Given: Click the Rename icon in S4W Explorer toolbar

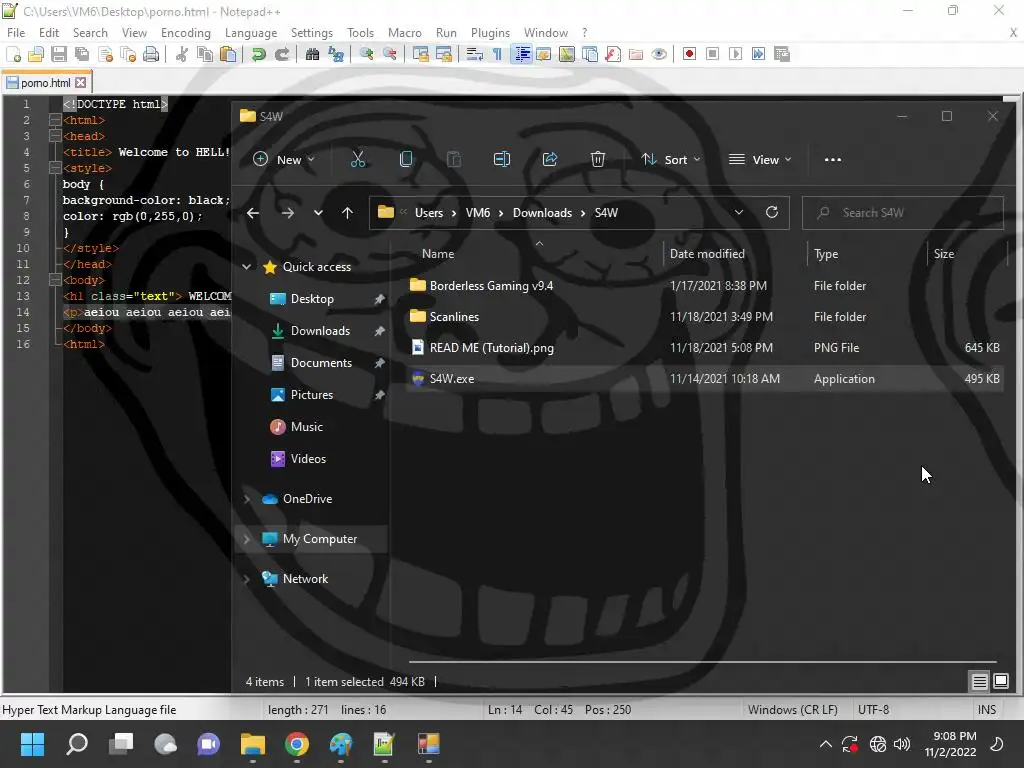Looking at the screenshot, I should [x=502, y=159].
